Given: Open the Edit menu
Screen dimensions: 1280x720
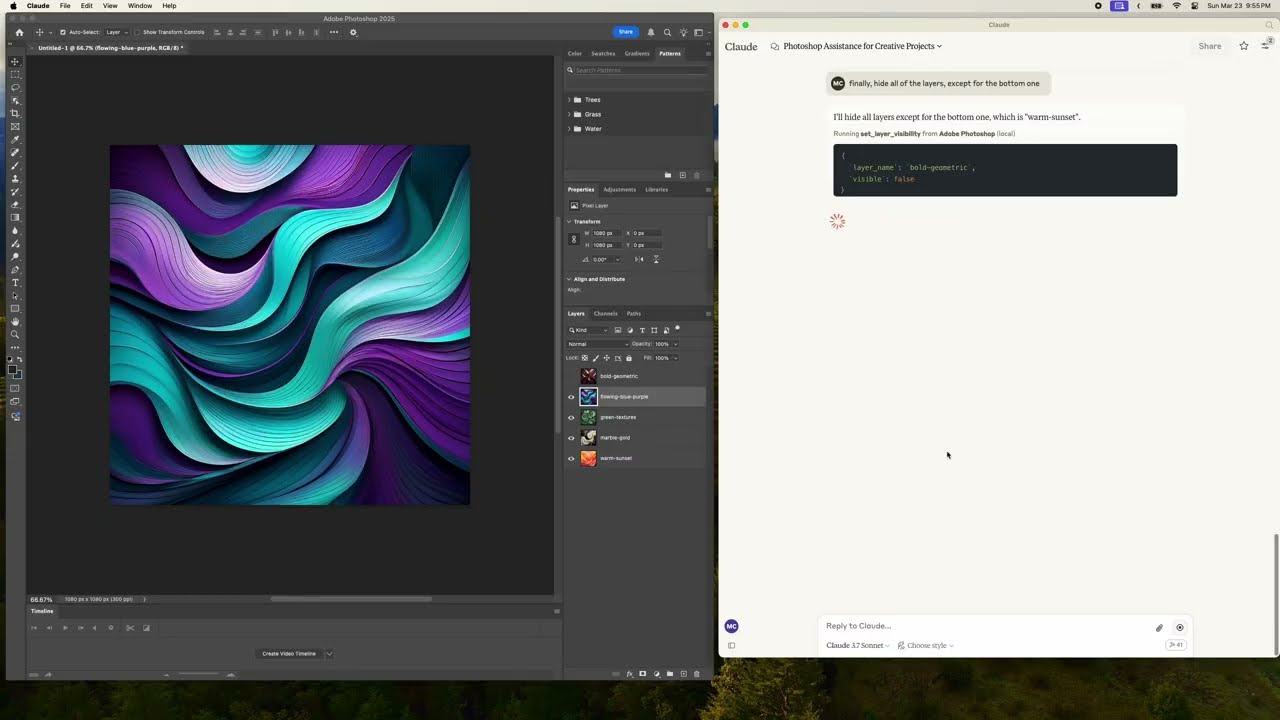Looking at the screenshot, I should 87,6.
